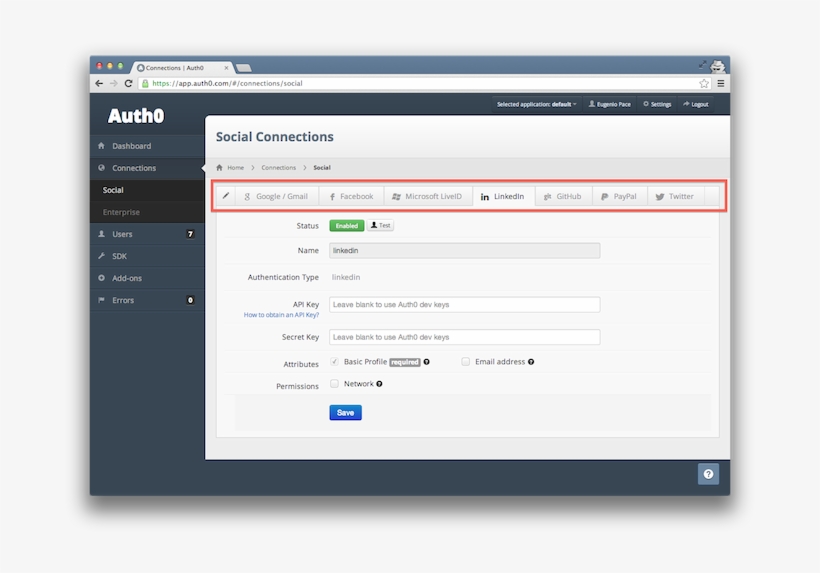Click the pencil edit icon in connections tab bar
This screenshot has height=573, width=820.
coord(226,196)
